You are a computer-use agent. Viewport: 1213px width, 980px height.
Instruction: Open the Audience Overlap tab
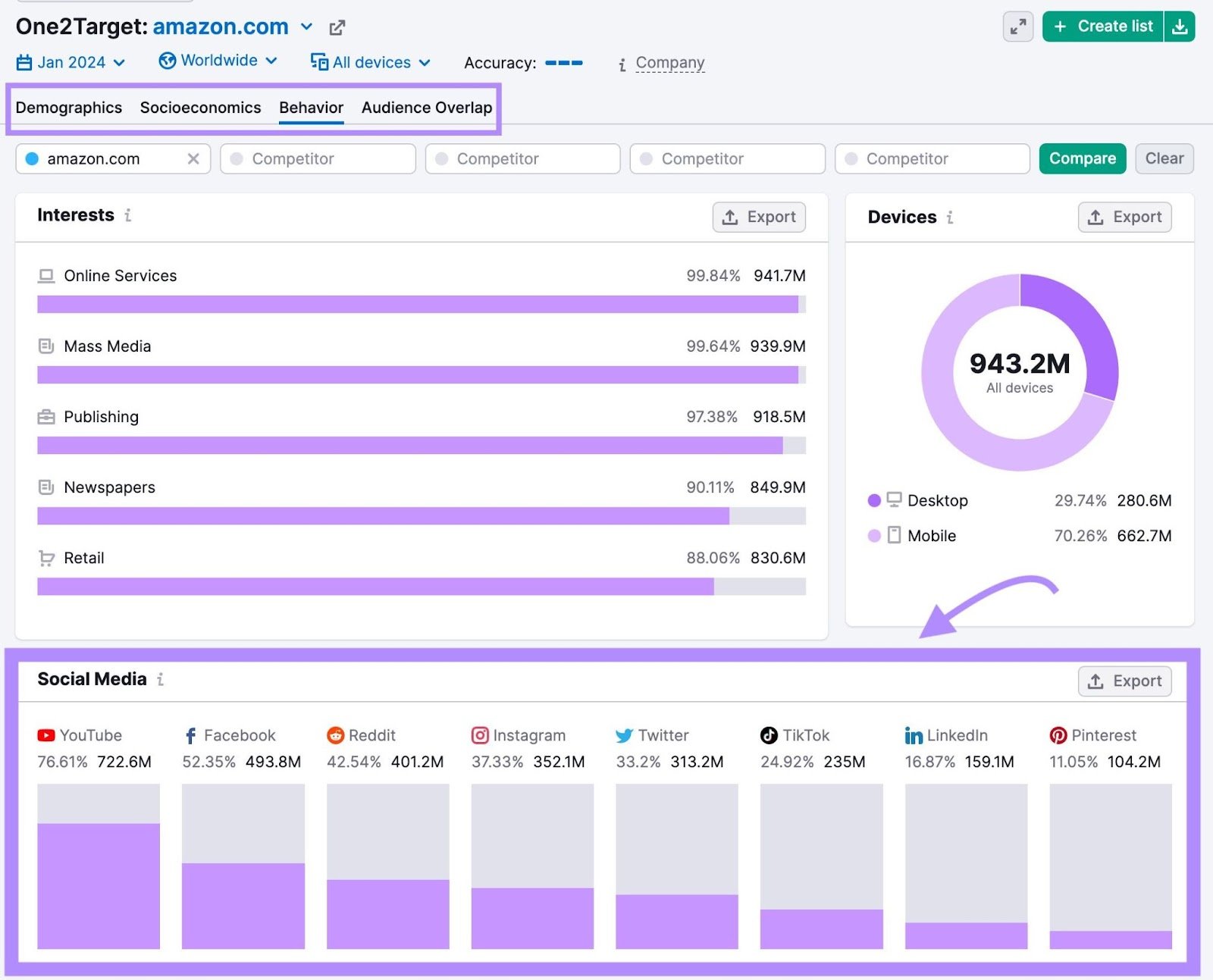coord(425,108)
